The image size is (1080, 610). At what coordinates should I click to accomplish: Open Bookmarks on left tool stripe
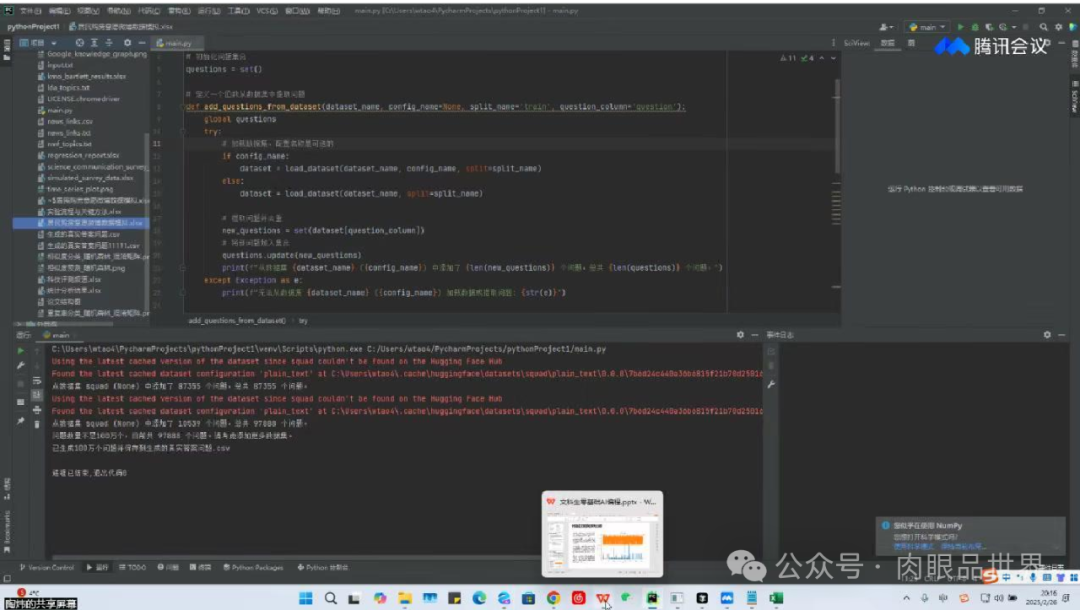(7, 532)
